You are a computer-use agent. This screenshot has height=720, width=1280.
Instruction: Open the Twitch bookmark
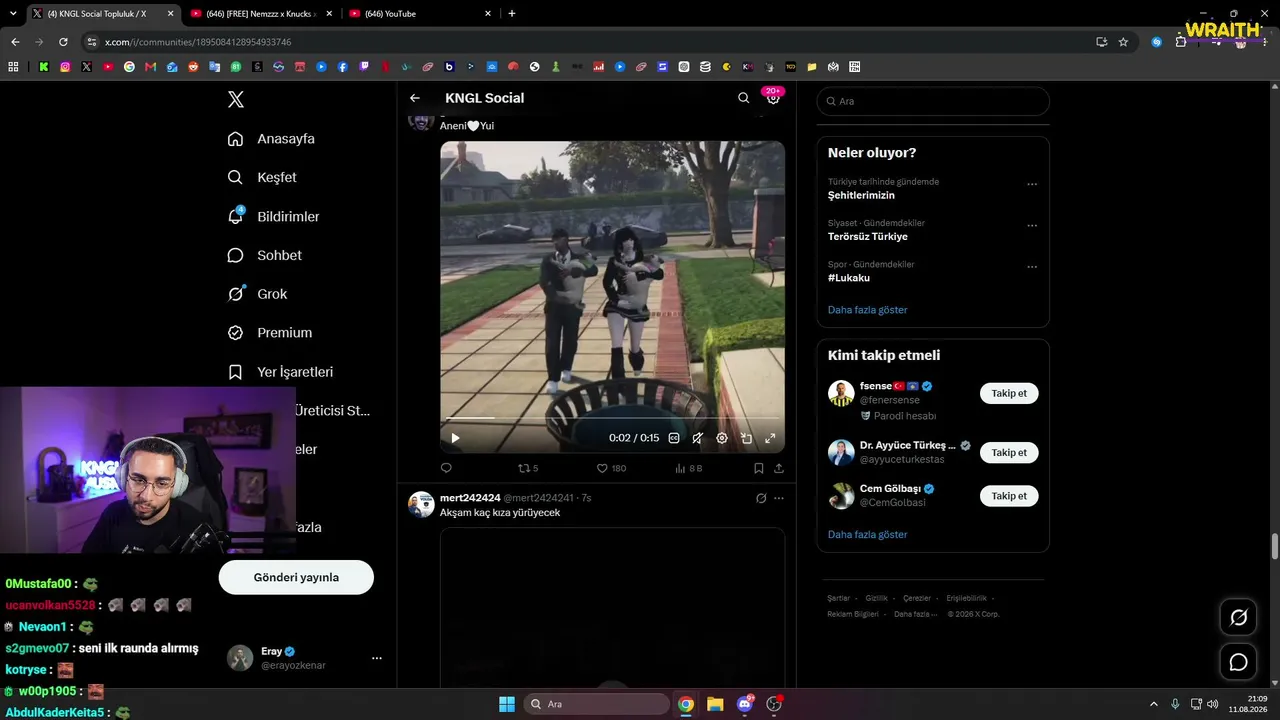click(x=364, y=67)
